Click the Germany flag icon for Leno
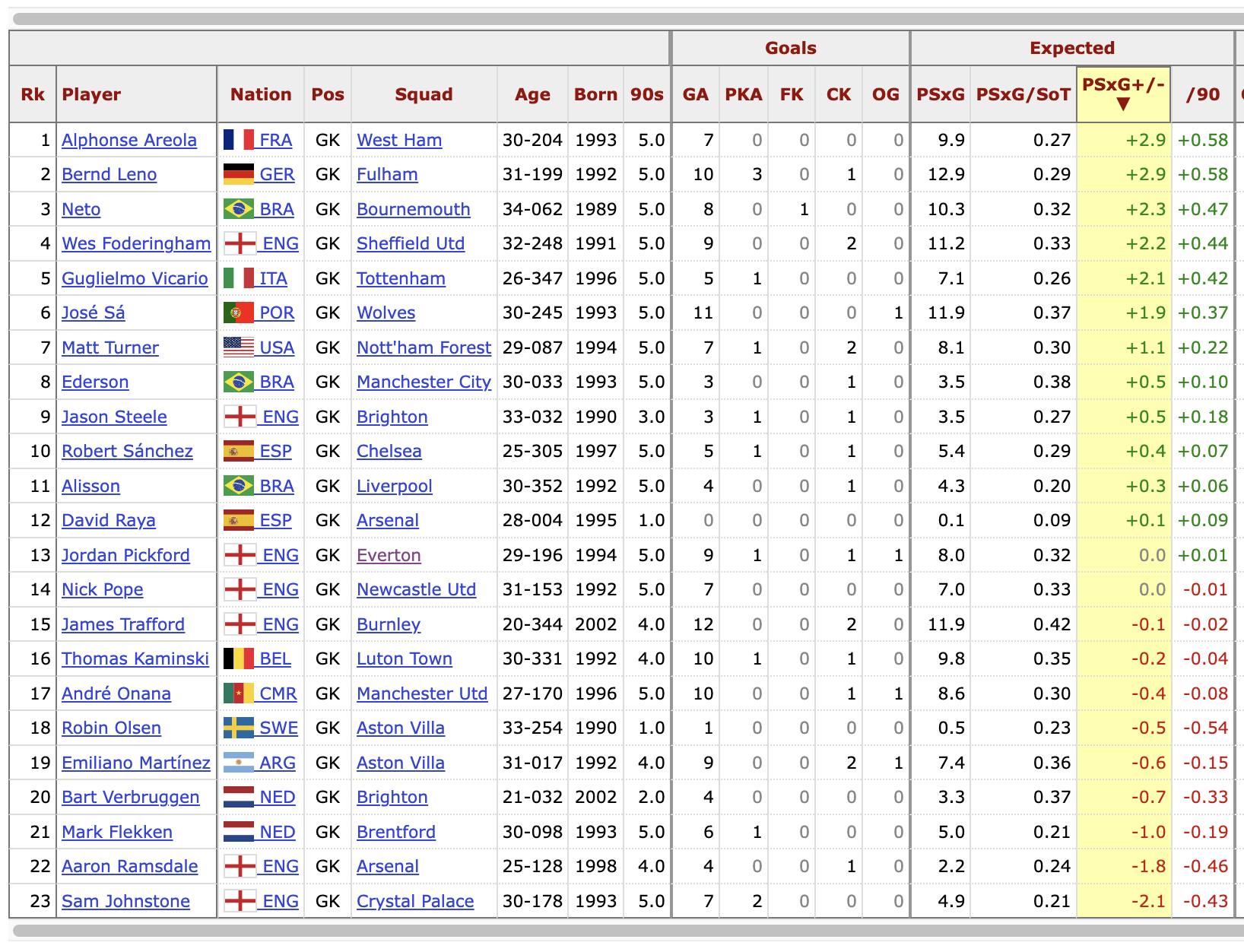Screen dimensions: 1244x952 tap(239, 174)
